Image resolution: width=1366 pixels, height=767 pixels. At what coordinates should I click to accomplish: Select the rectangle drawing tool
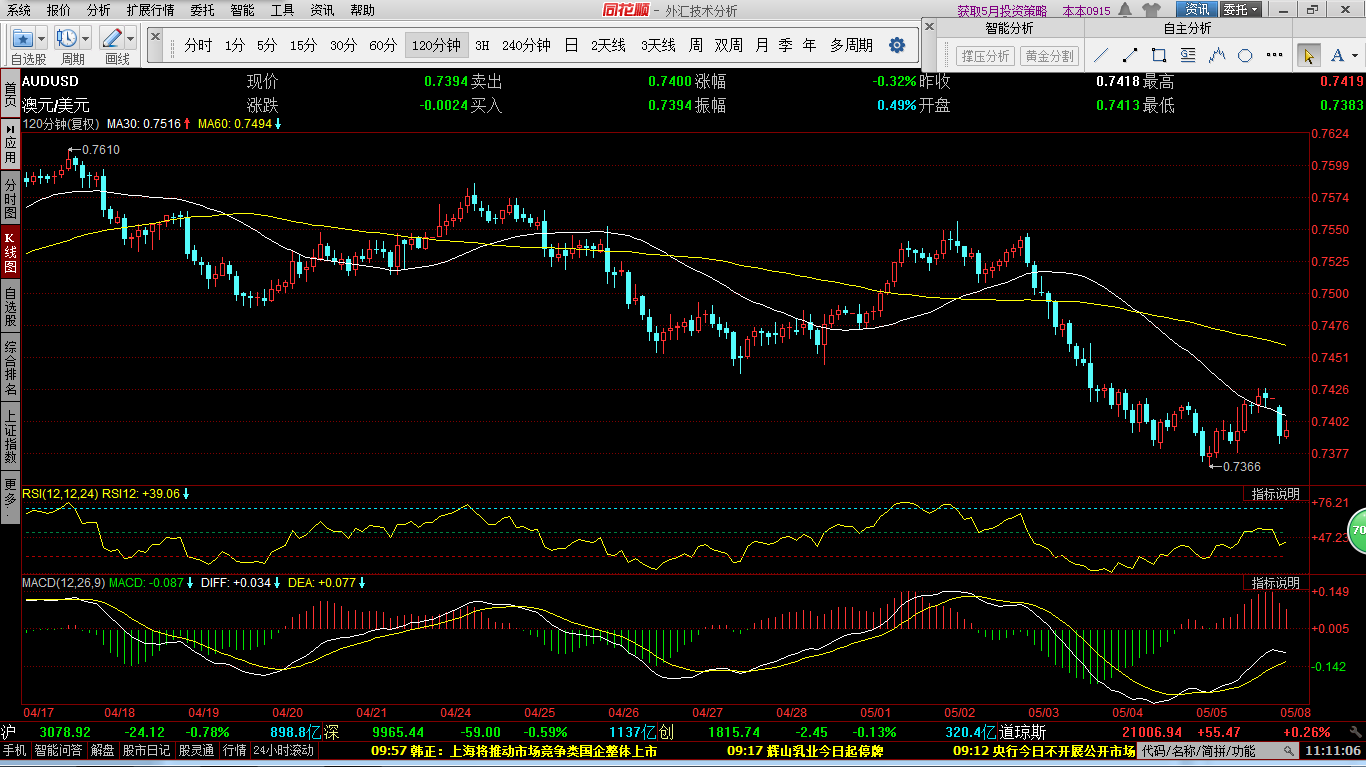[1159, 55]
